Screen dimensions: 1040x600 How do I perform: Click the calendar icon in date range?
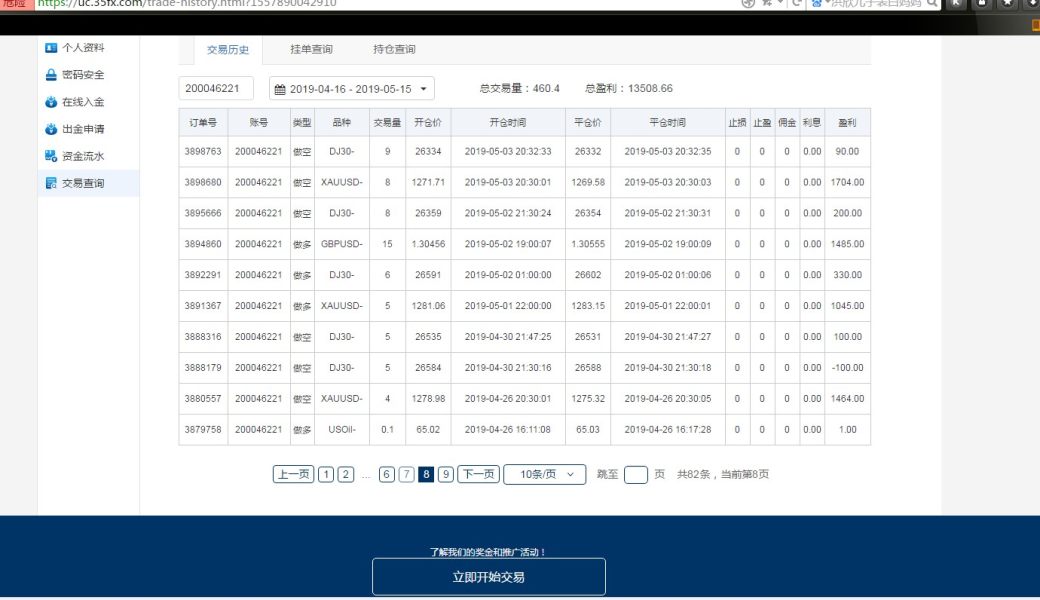point(280,89)
